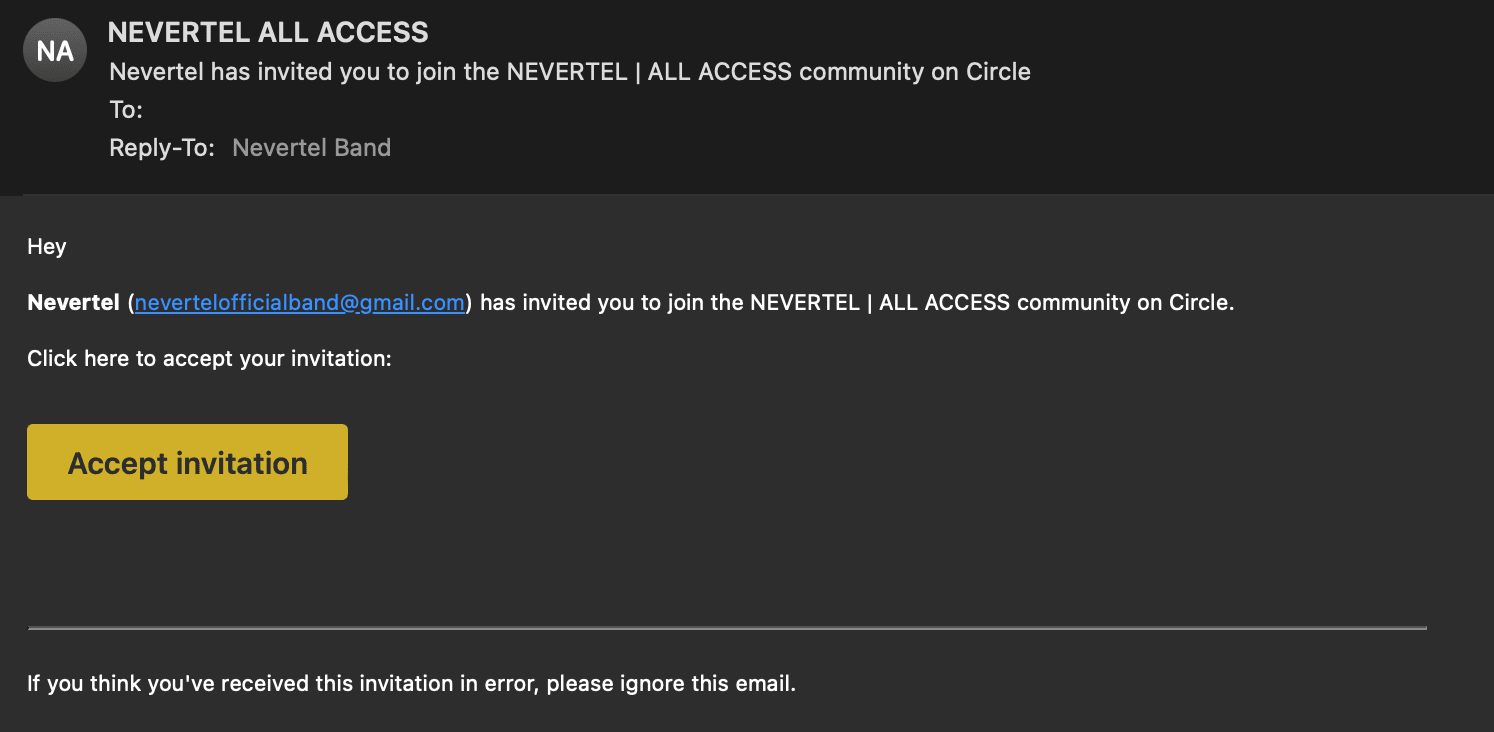Image resolution: width=1494 pixels, height=732 pixels.
Task: Click the word Circle ending the subject line
Action: (998, 72)
